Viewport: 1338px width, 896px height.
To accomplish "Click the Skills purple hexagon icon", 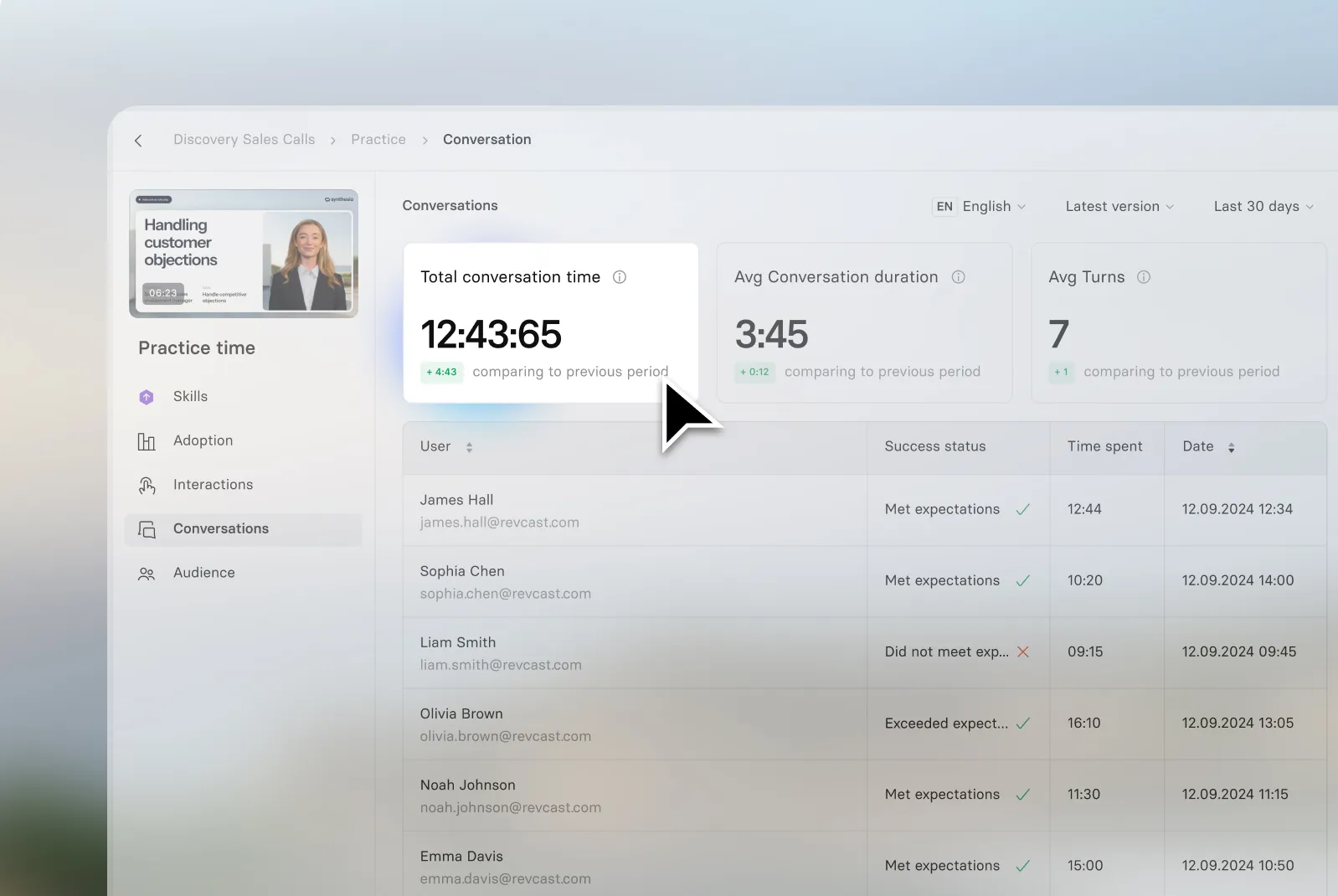I will [147, 397].
